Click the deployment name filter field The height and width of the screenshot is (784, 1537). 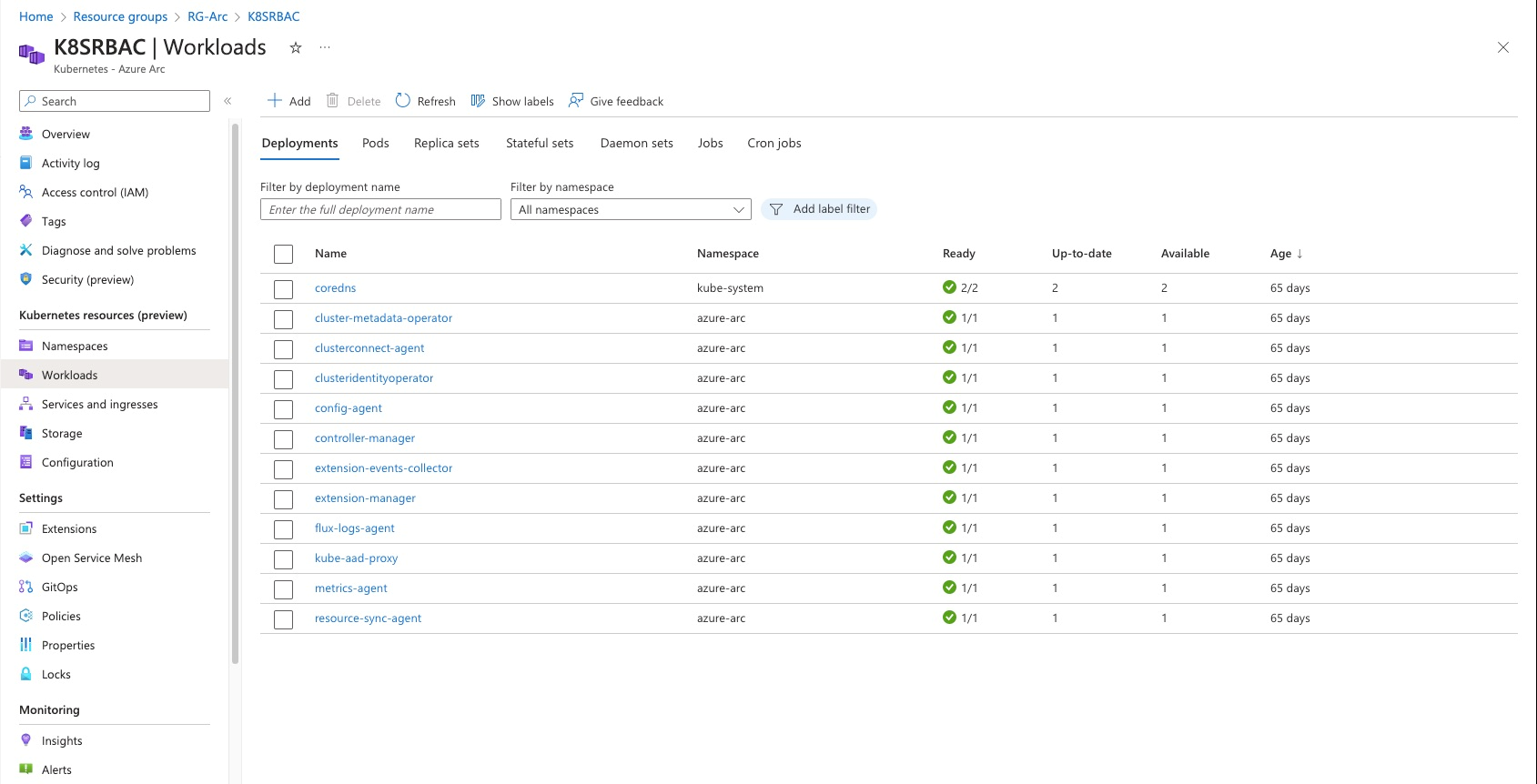(380, 209)
